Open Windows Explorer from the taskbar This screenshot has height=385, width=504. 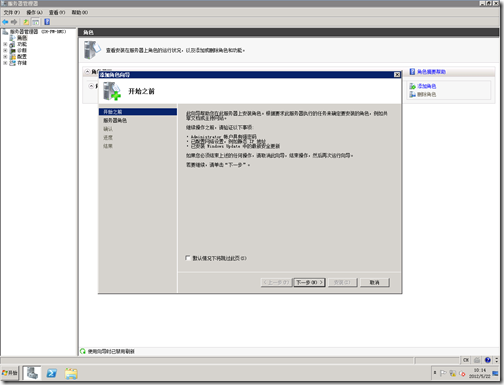(71, 373)
